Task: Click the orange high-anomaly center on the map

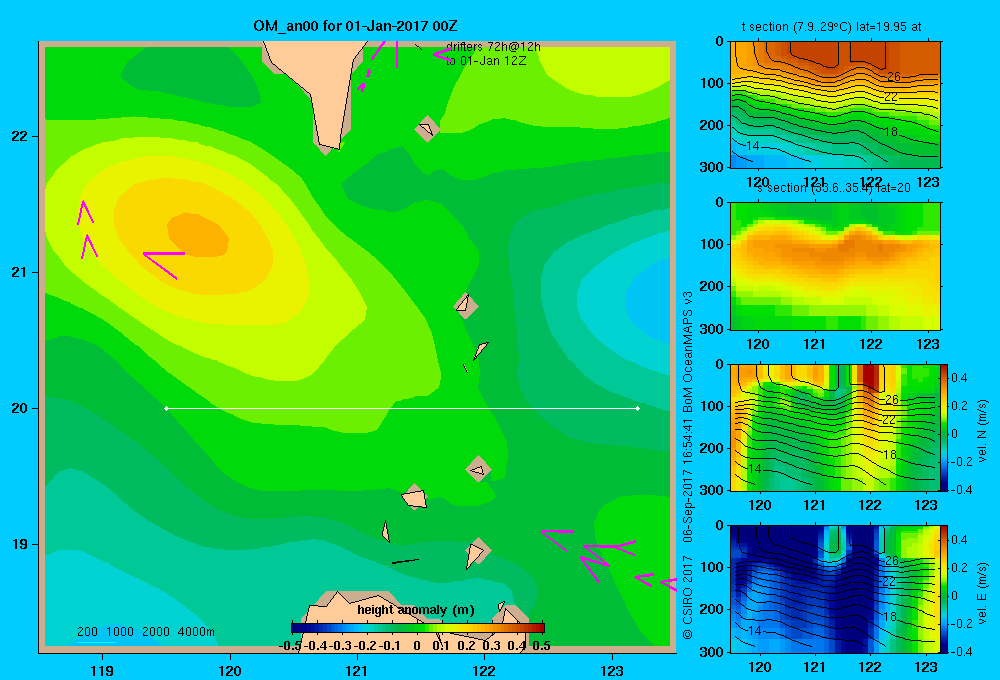Action: [x=198, y=235]
